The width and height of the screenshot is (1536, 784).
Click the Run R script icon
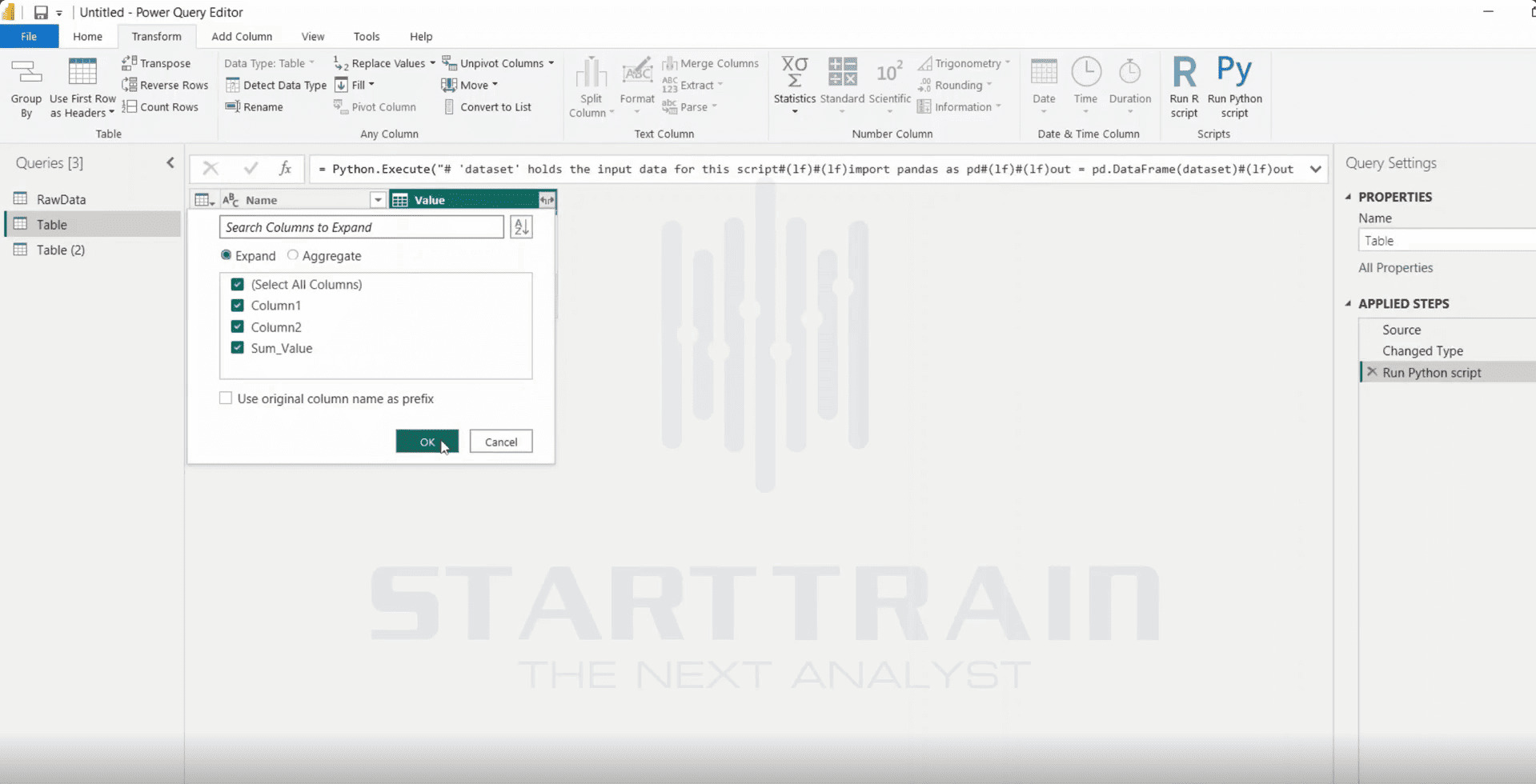point(1184,70)
